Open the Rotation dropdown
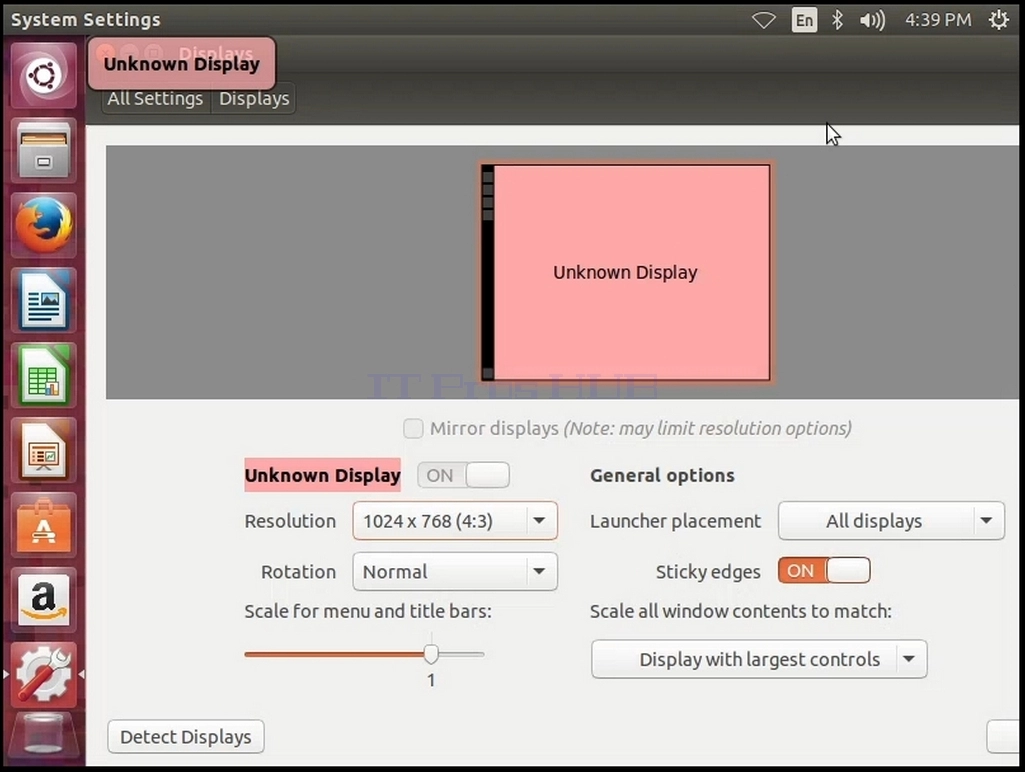 coord(455,572)
